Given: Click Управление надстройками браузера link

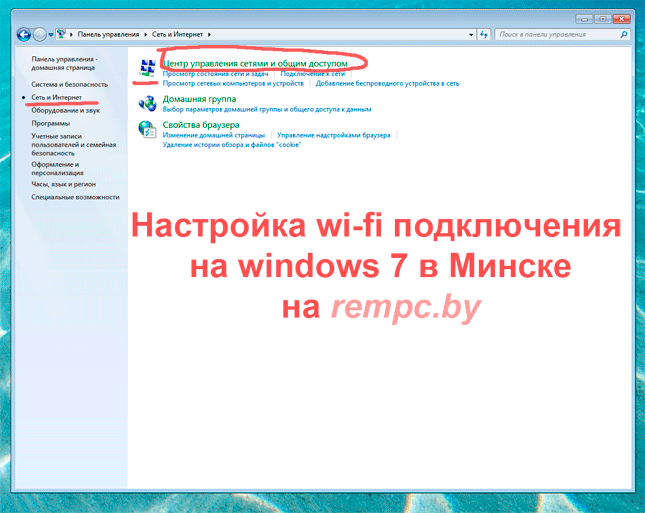Looking at the screenshot, I should click(334, 135).
